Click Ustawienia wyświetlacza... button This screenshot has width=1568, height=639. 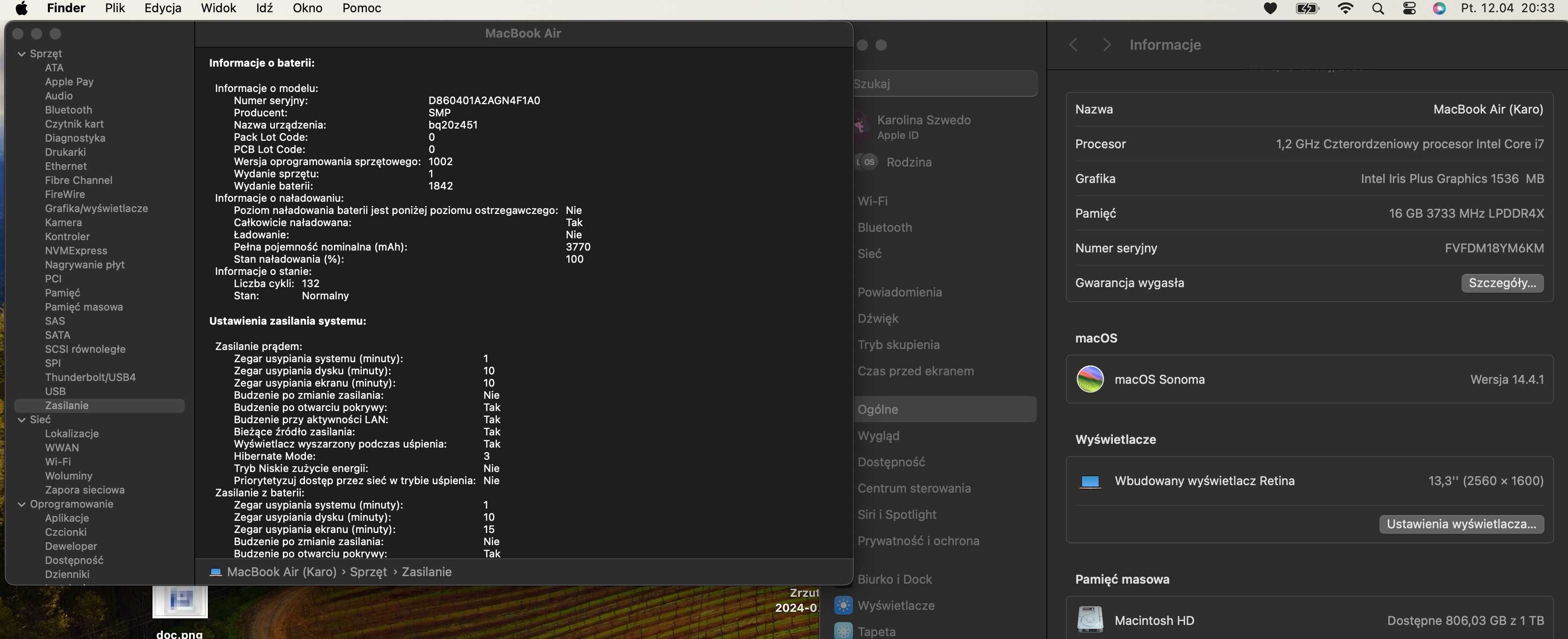tap(1461, 524)
